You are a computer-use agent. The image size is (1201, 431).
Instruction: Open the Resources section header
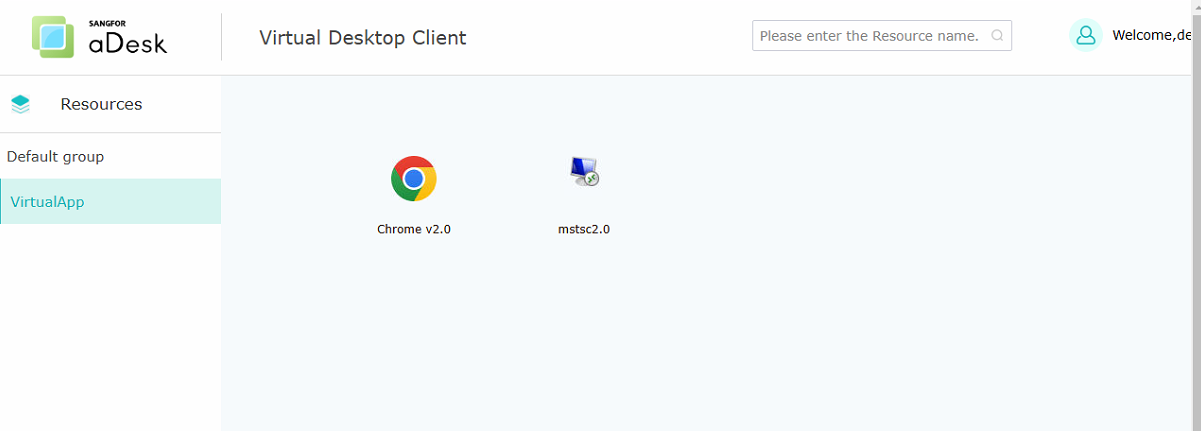pyautogui.click(x=110, y=104)
